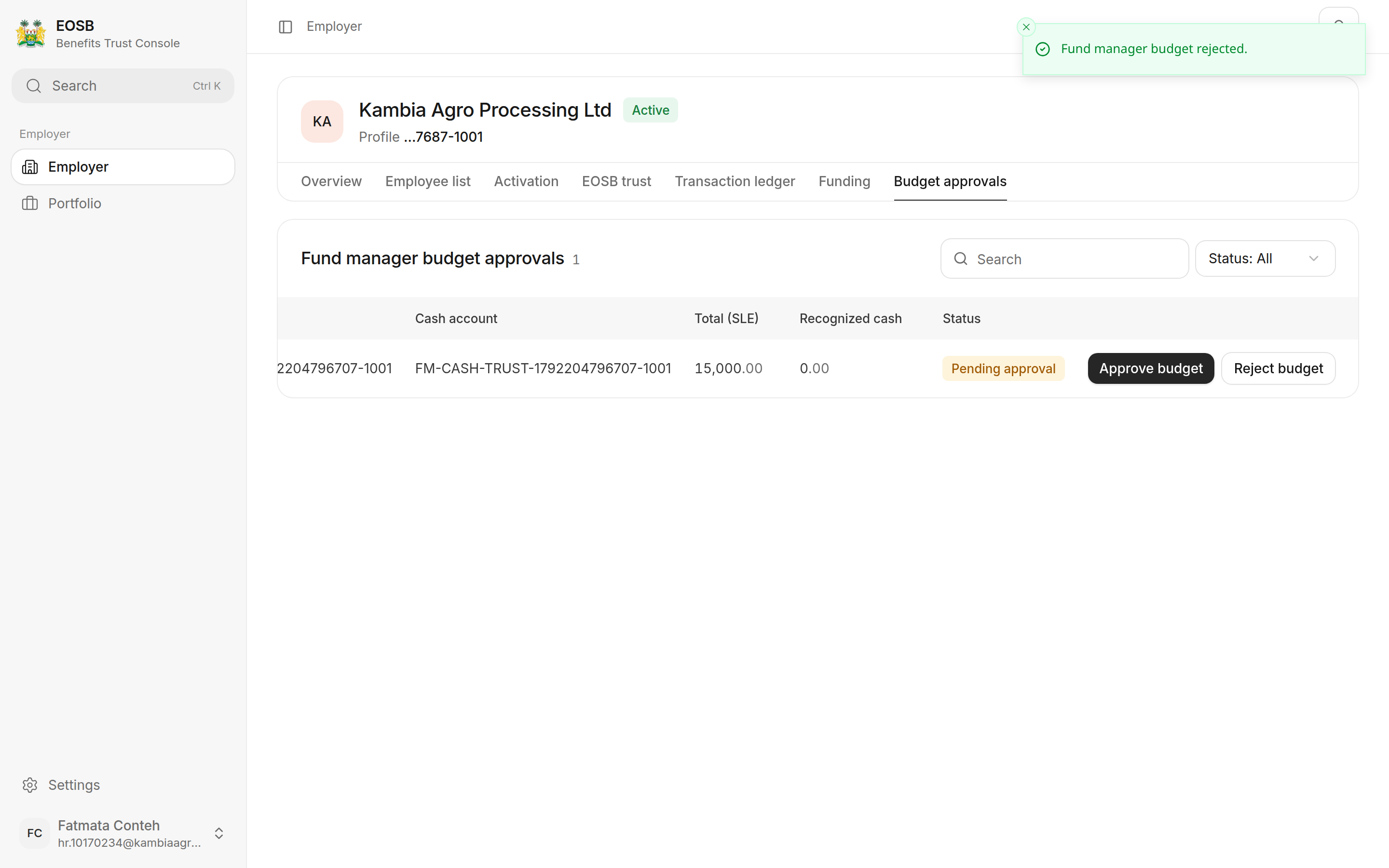This screenshot has width=1389, height=868.
Task: Click the Reject budget button
Action: pos(1278,368)
